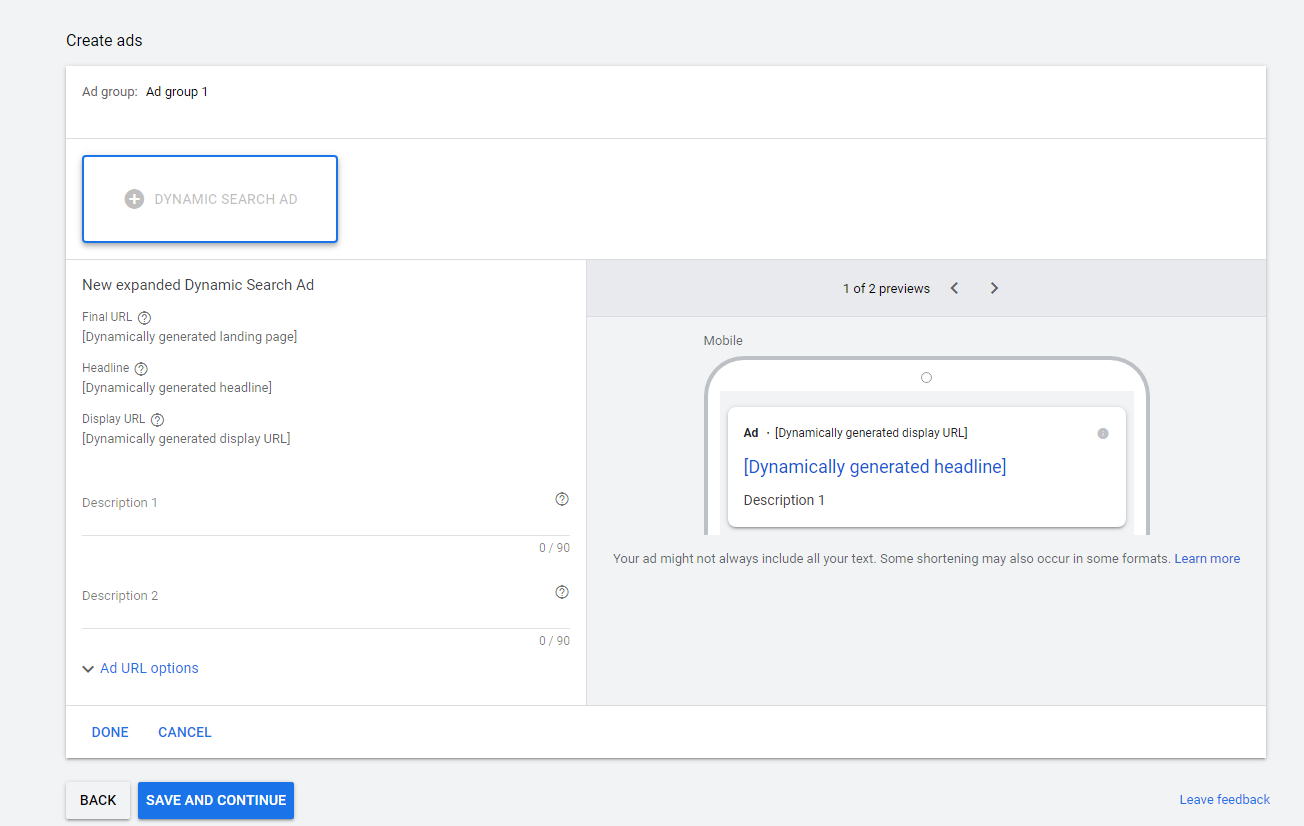
Task: Open the Final URL help icon
Action: [x=144, y=318]
